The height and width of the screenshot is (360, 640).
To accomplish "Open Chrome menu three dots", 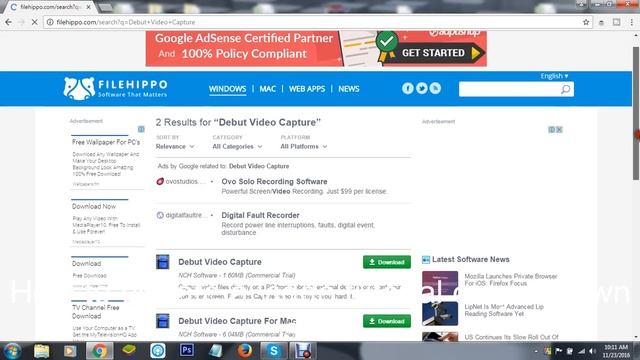I will [x=631, y=22].
